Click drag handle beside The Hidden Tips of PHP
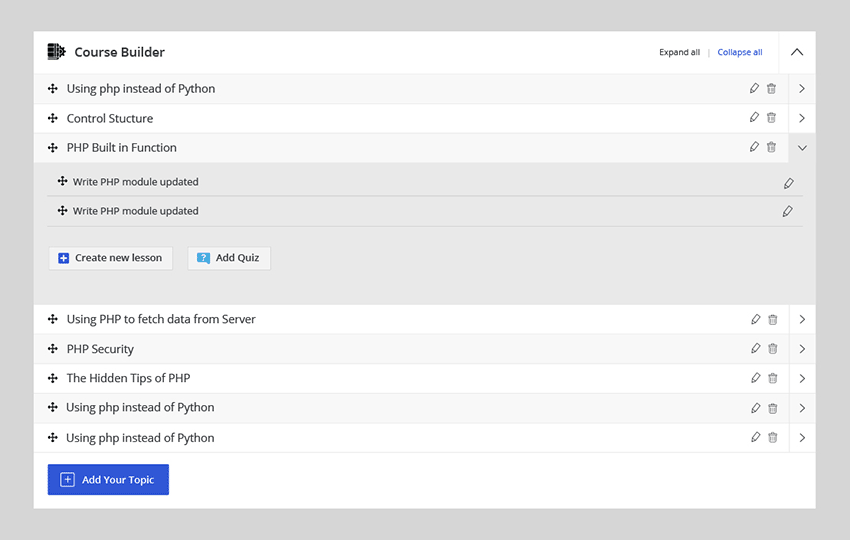 (53, 378)
